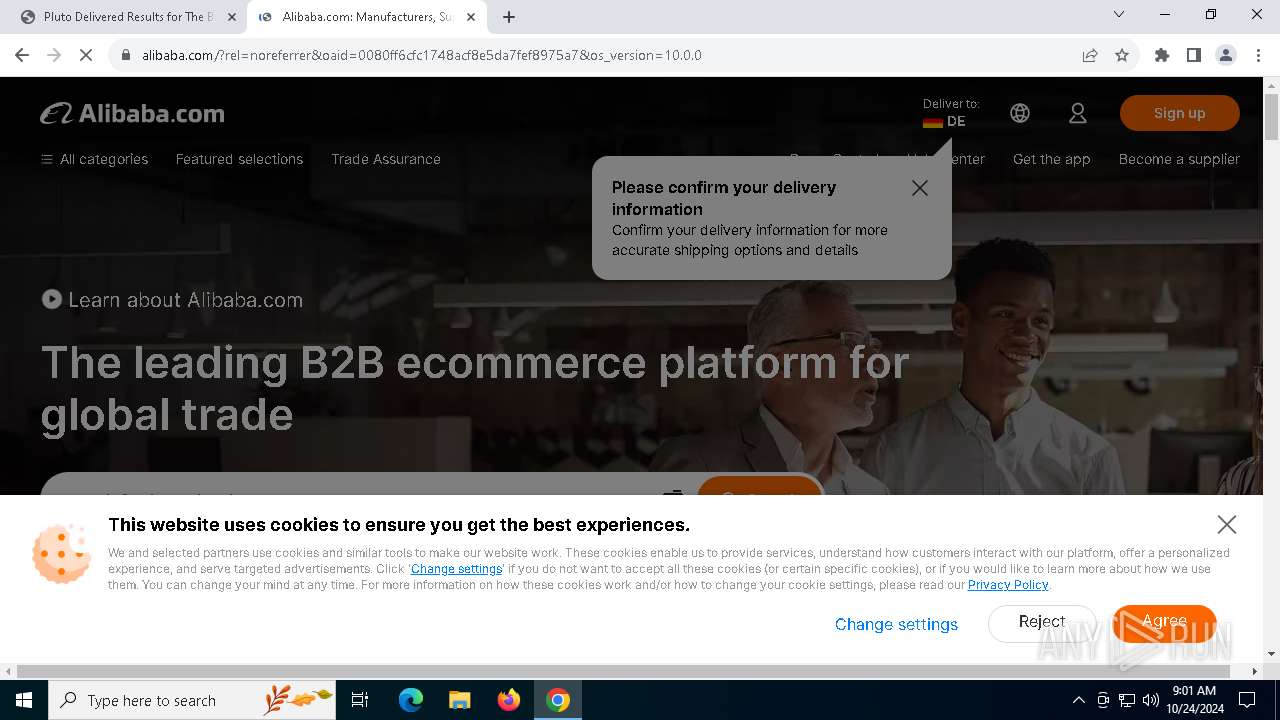The width and height of the screenshot is (1280, 720).
Task: Open the Privacy Policy link
Action: tap(1008, 585)
